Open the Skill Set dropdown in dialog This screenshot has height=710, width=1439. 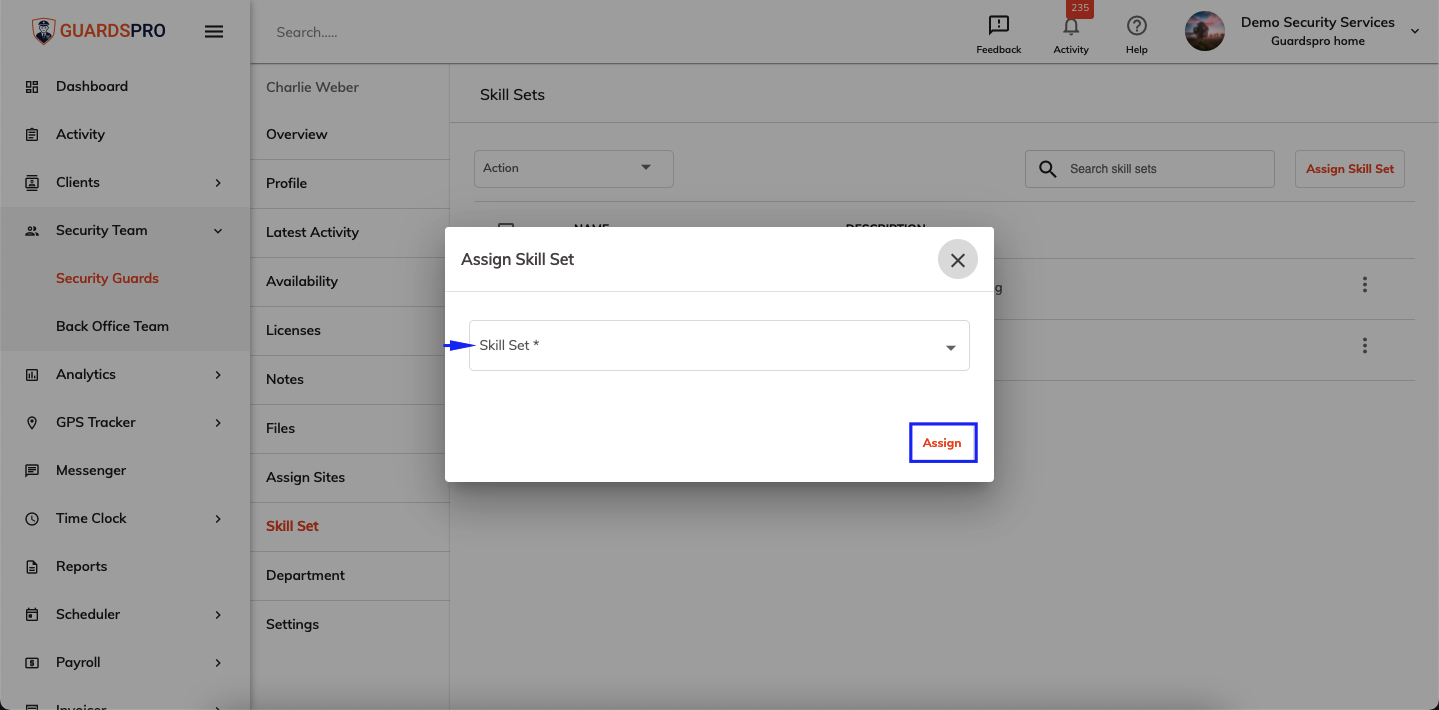(719, 345)
